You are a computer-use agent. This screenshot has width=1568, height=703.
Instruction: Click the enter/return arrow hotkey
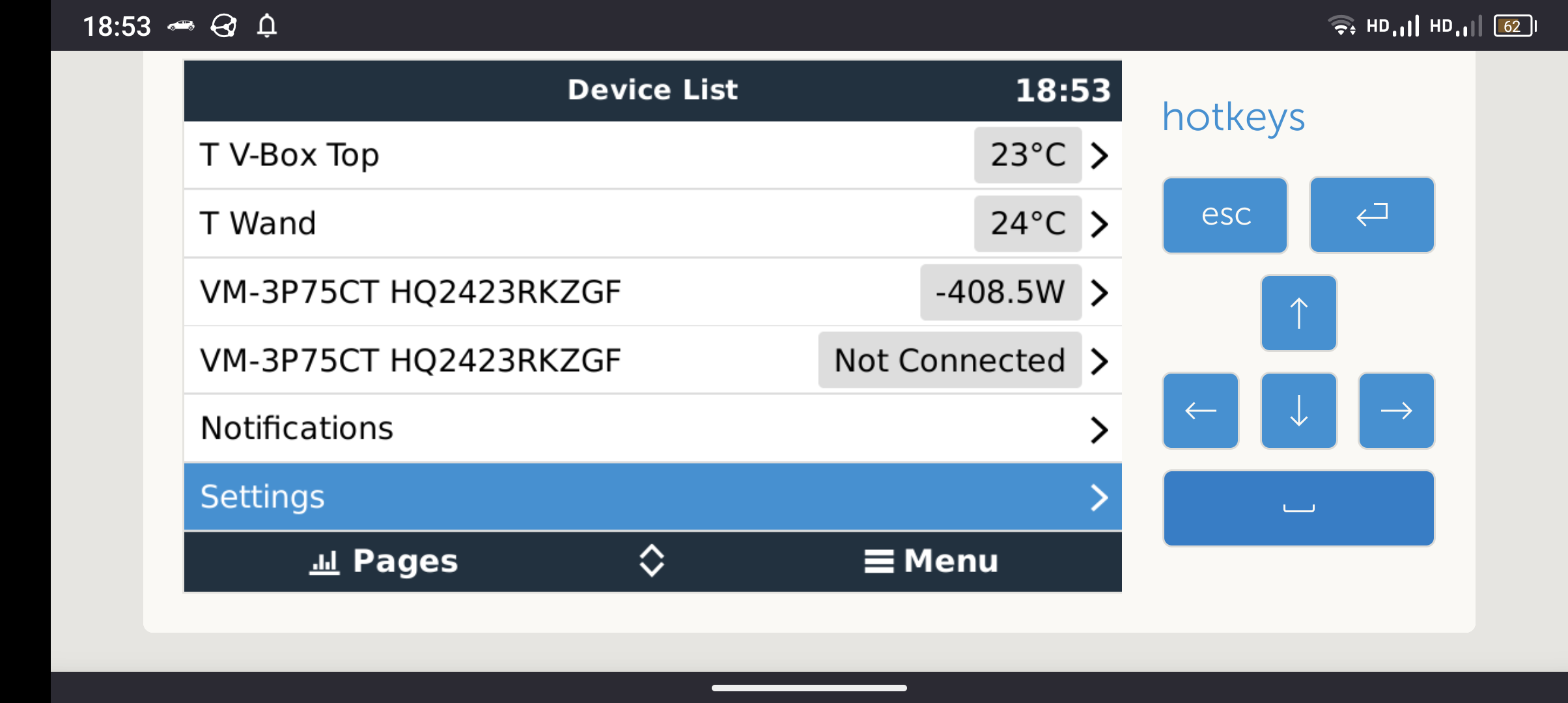click(x=1372, y=215)
